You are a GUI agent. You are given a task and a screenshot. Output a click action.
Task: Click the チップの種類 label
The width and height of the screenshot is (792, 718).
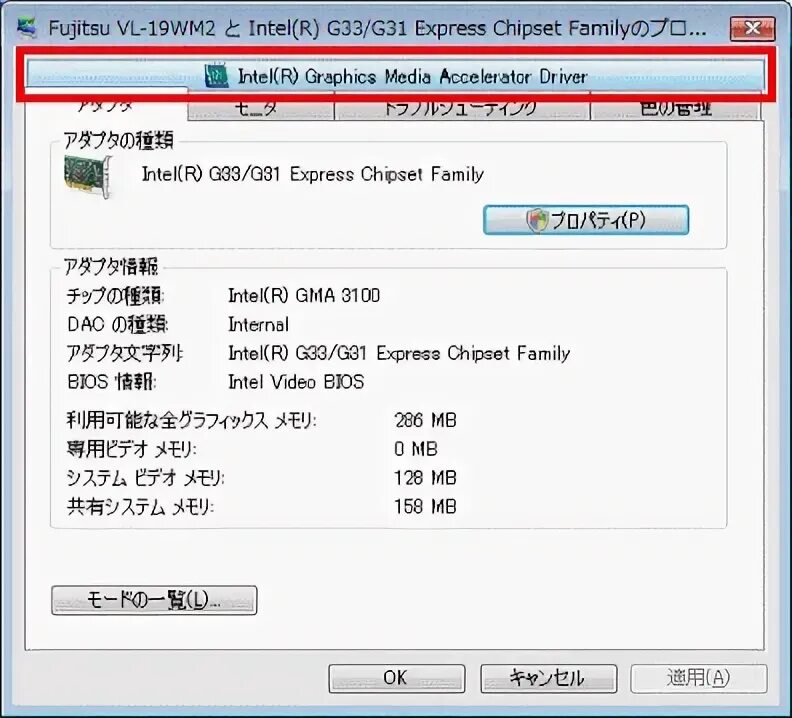pyautogui.click(x=115, y=296)
